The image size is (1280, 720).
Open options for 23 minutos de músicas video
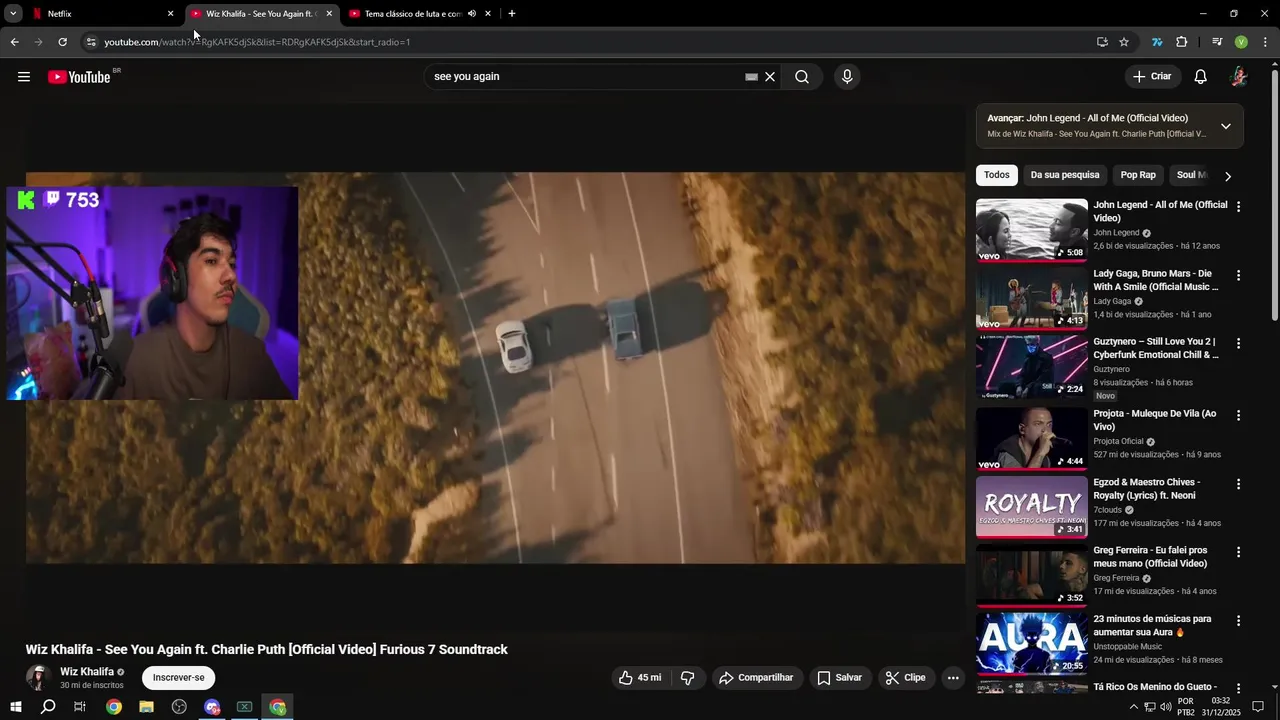click(1239, 621)
